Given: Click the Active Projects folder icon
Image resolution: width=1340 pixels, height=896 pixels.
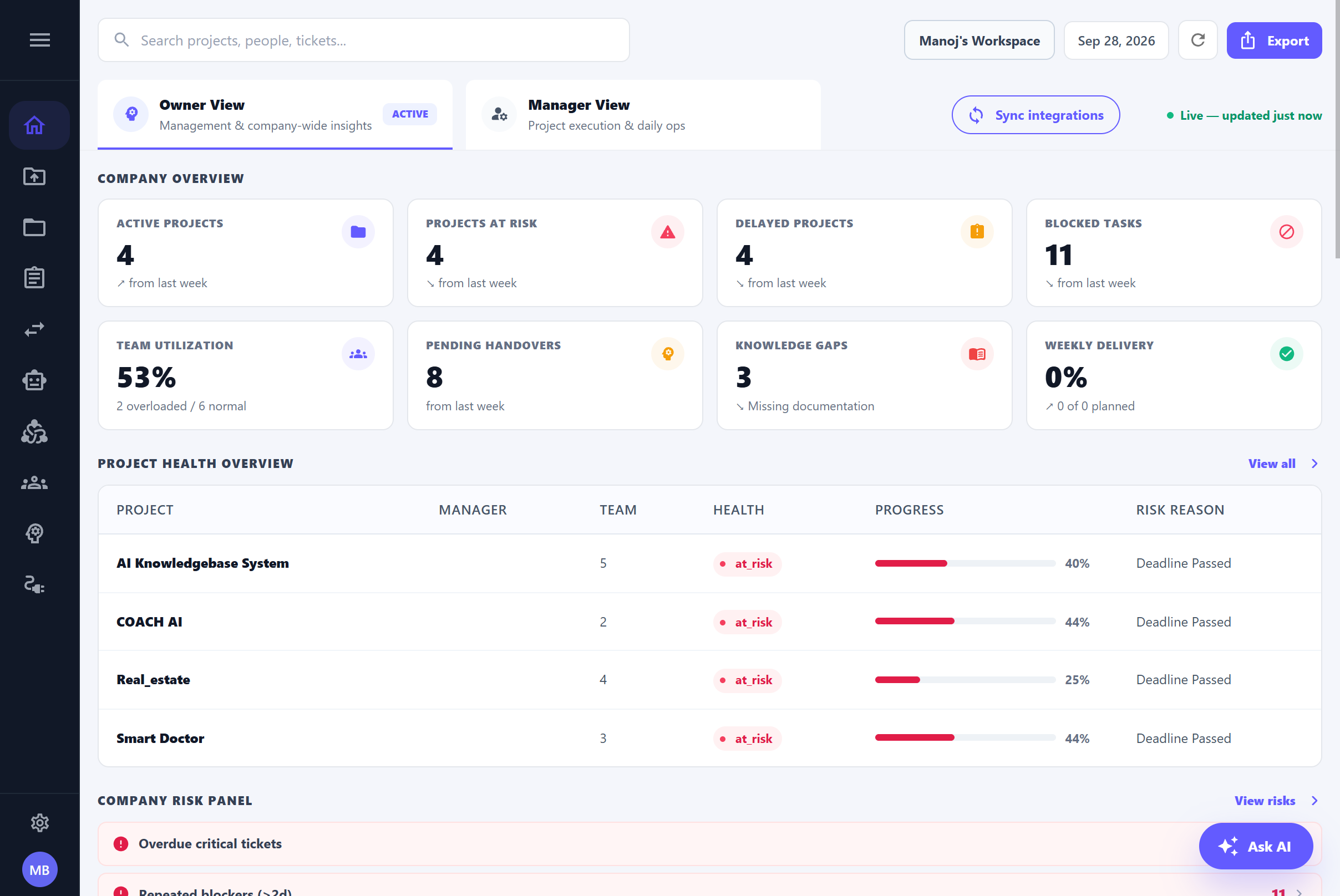Looking at the screenshot, I should (x=358, y=232).
